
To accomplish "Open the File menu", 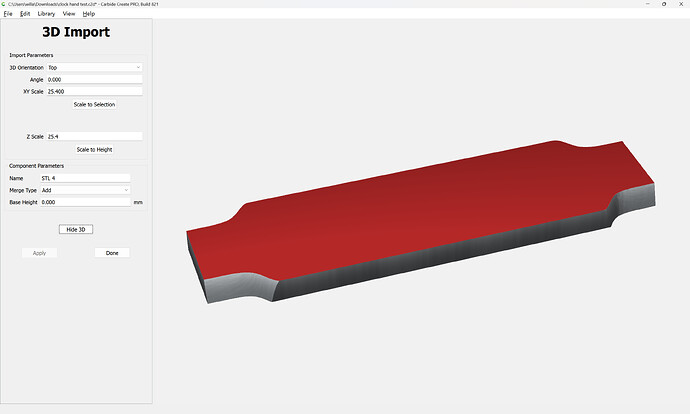I will [x=8, y=14].
